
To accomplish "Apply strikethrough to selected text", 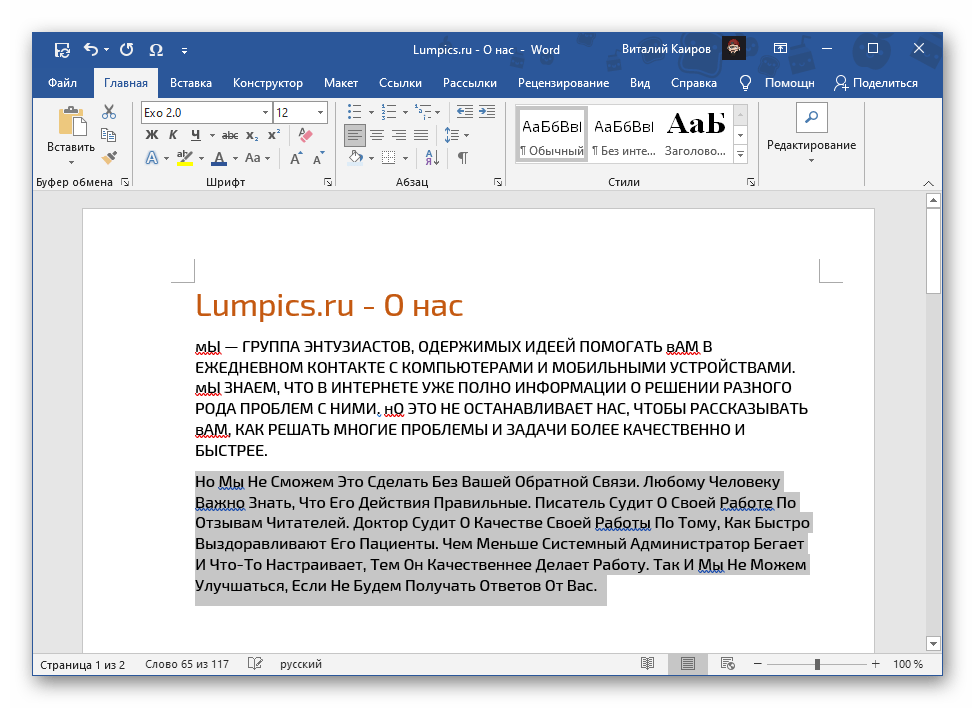I will (x=231, y=134).
